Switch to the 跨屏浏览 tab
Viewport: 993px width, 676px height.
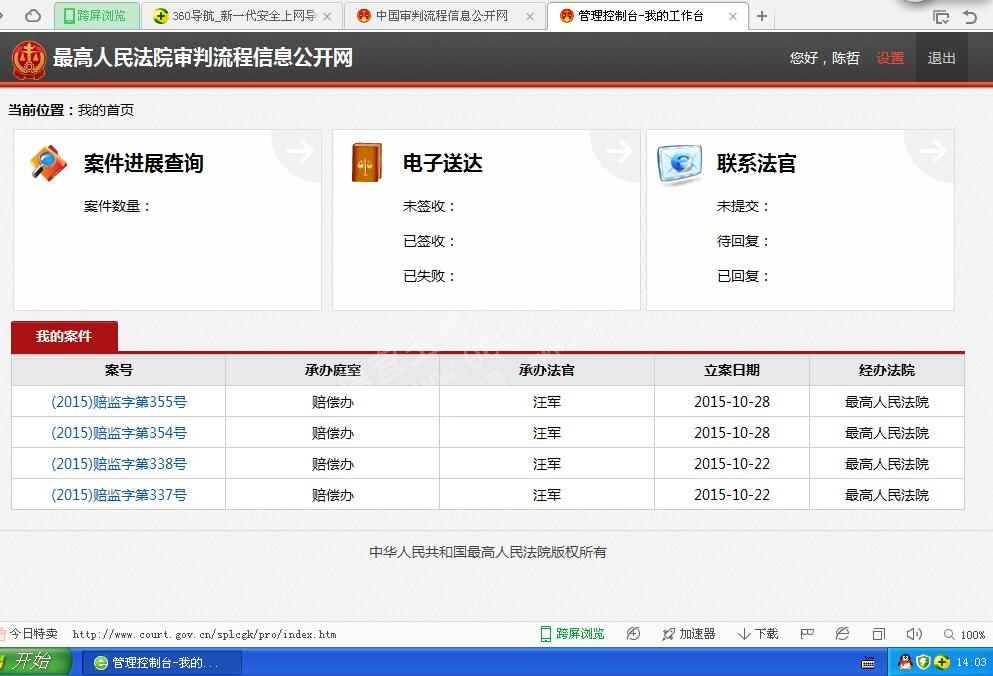pyautogui.click(x=96, y=16)
